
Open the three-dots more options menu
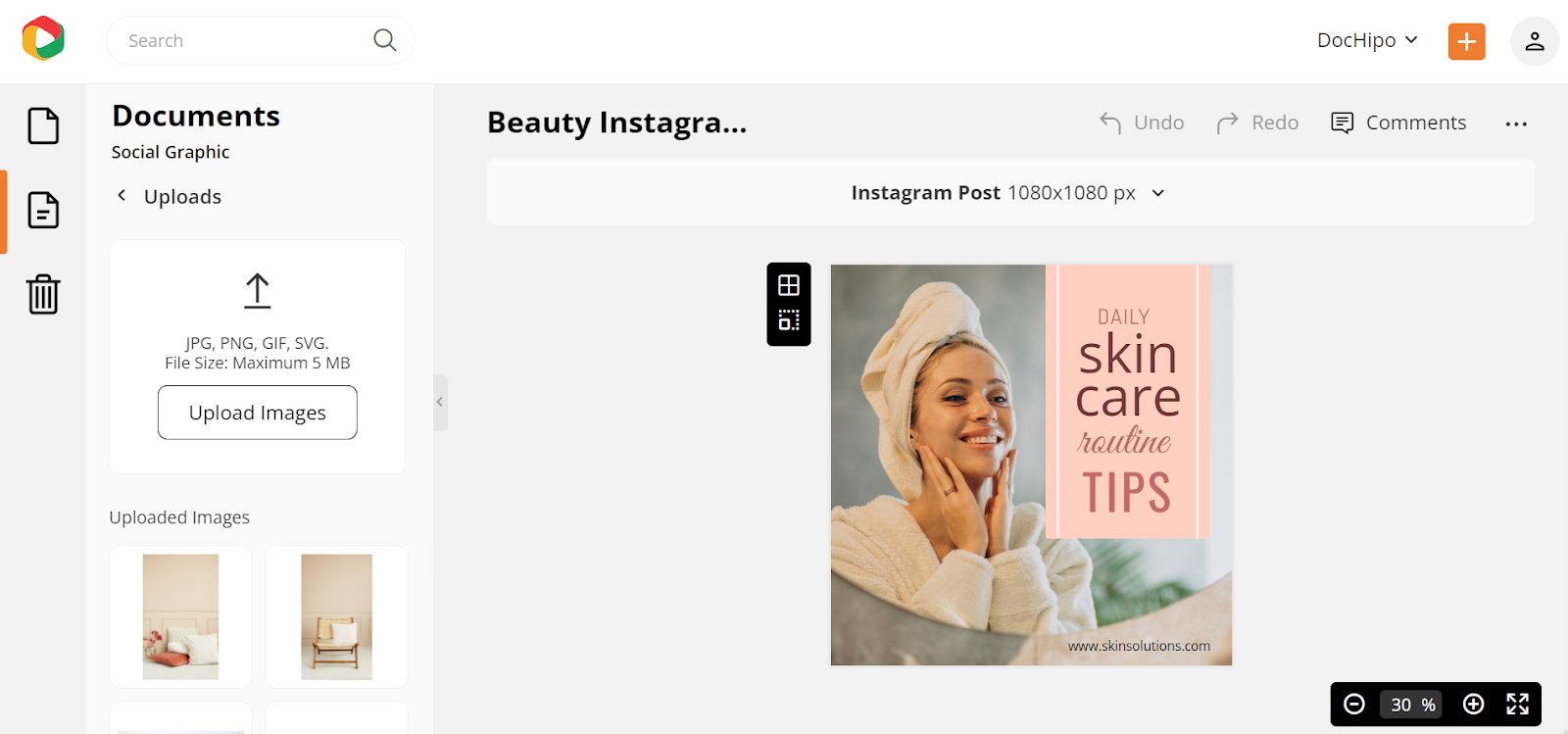[1516, 123]
